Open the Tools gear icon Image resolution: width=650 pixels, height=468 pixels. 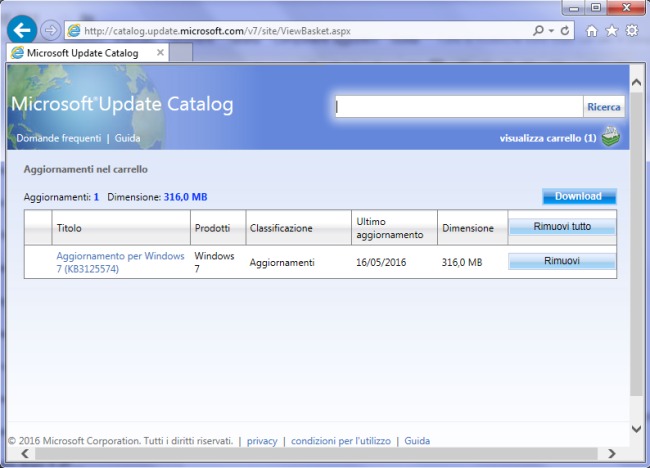pyautogui.click(x=632, y=30)
